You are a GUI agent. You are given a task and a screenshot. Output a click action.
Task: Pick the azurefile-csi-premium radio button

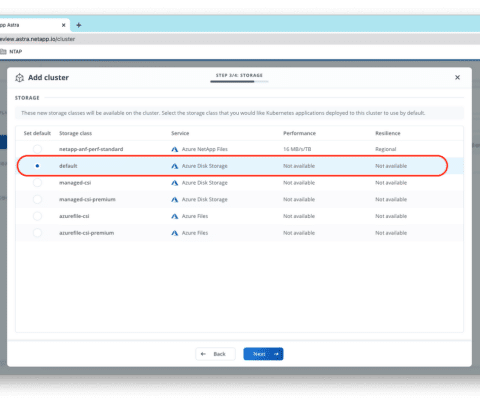click(x=37, y=233)
